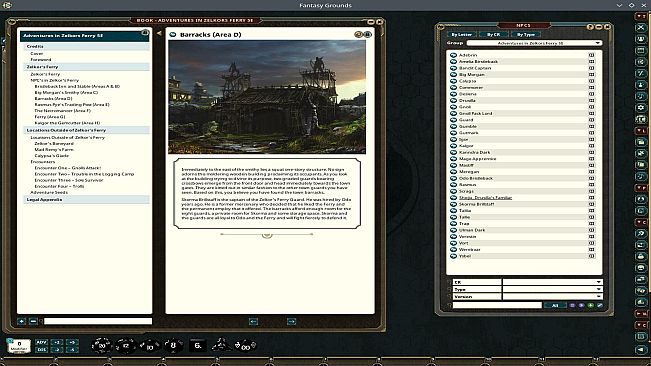Toggle NPC list edit mode

tap(600, 305)
